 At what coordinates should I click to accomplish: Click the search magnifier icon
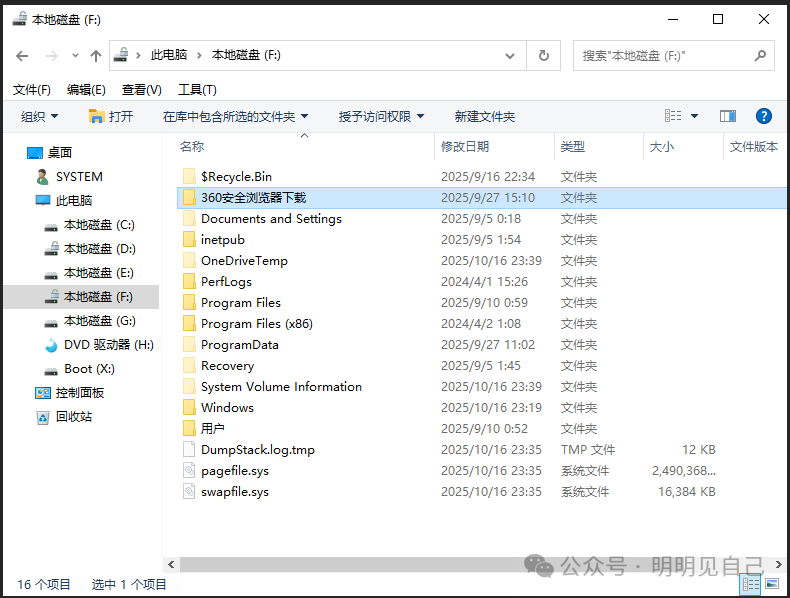[761, 56]
